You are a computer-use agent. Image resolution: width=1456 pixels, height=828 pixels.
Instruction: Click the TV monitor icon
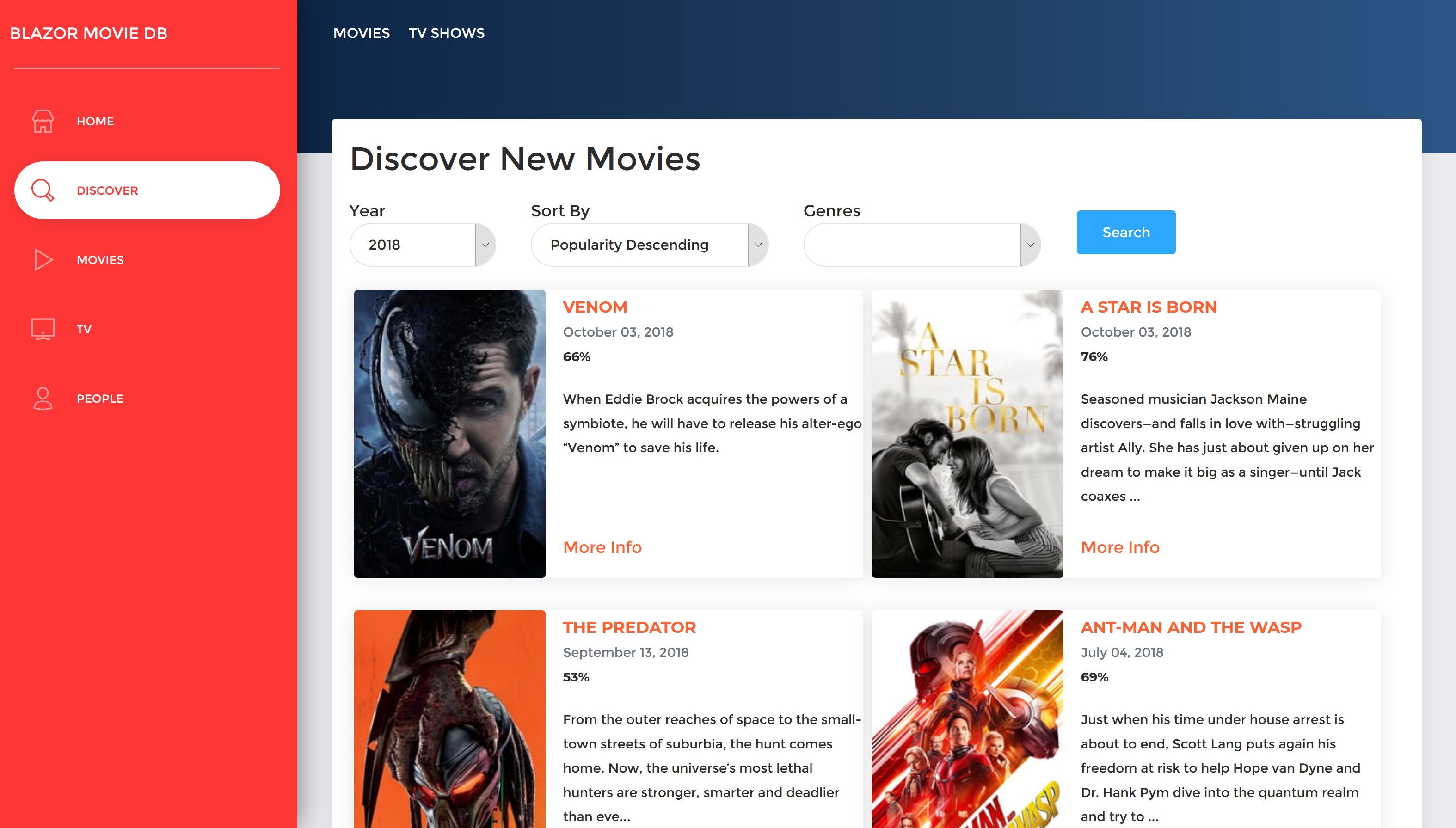(43, 329)
